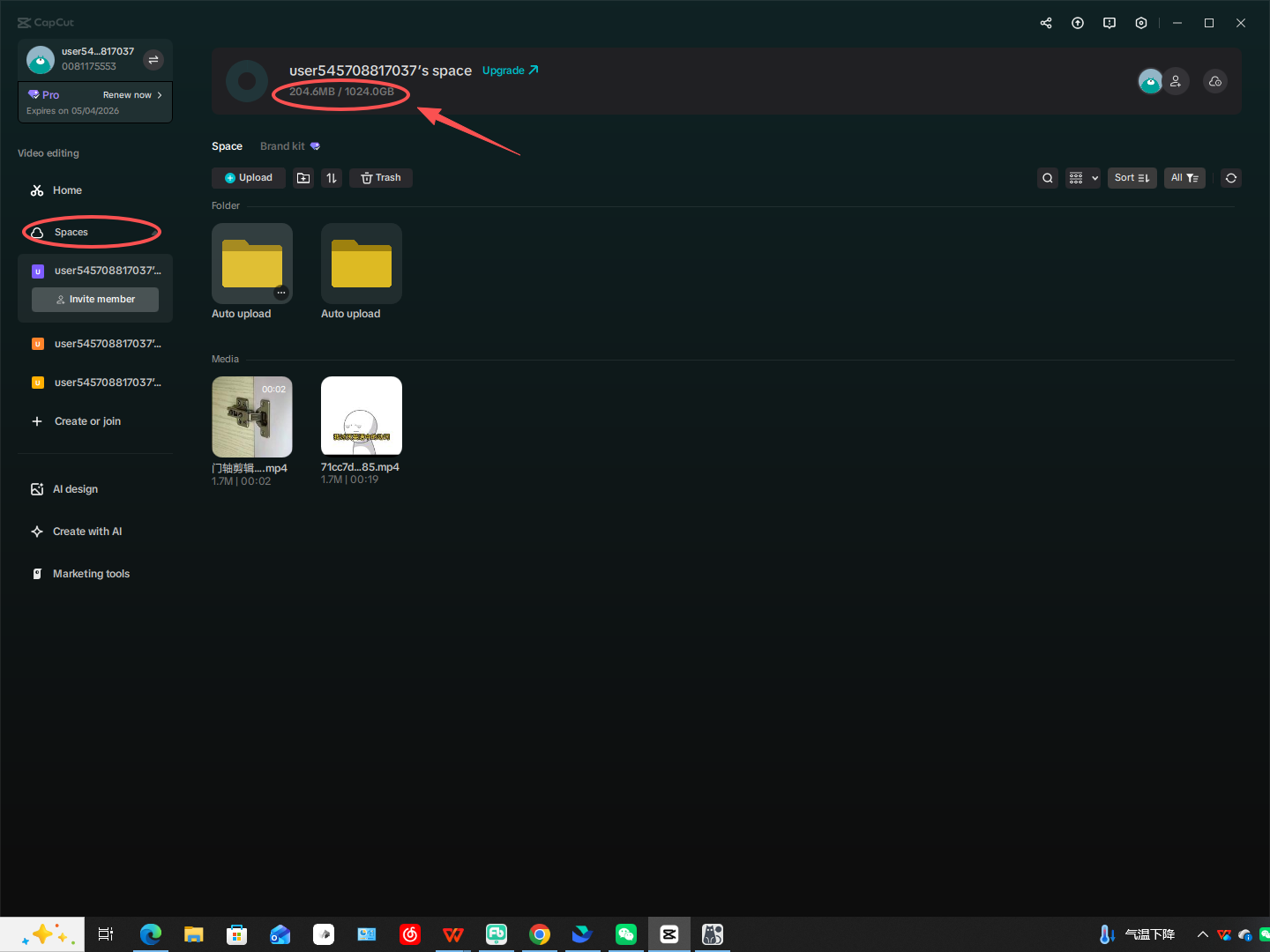This screenshot has height=952, width=1270.
Task: Click the member avatar in the space header
Action: pos(1150,81)
